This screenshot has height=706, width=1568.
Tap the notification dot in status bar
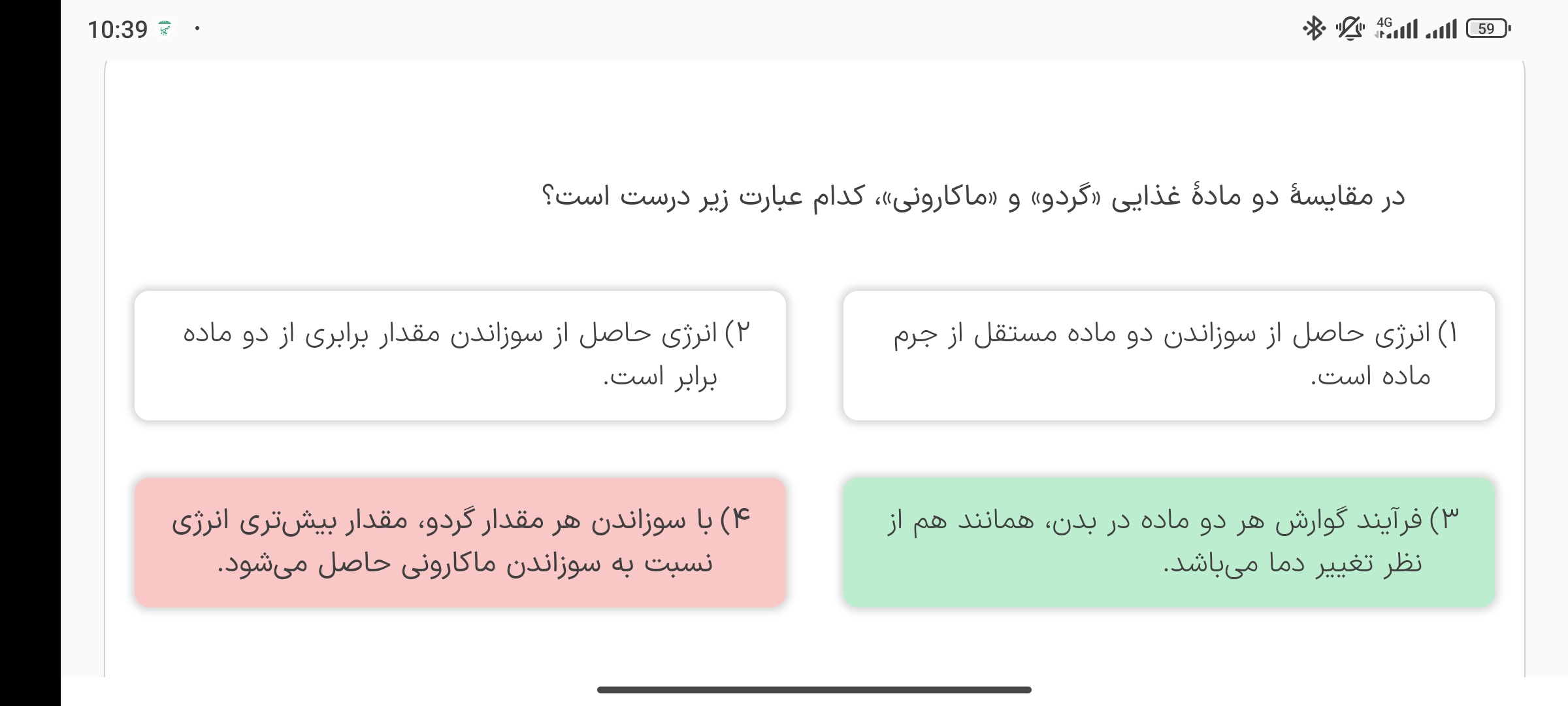(197, 29)
